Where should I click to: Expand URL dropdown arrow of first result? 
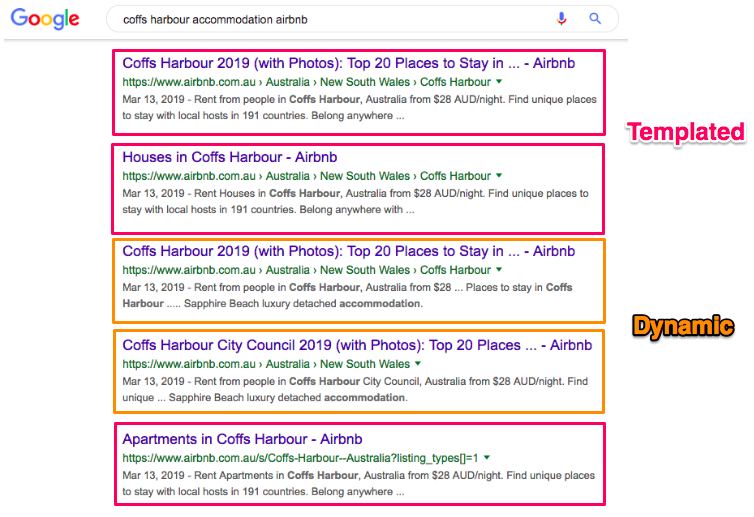coord(499,82)
